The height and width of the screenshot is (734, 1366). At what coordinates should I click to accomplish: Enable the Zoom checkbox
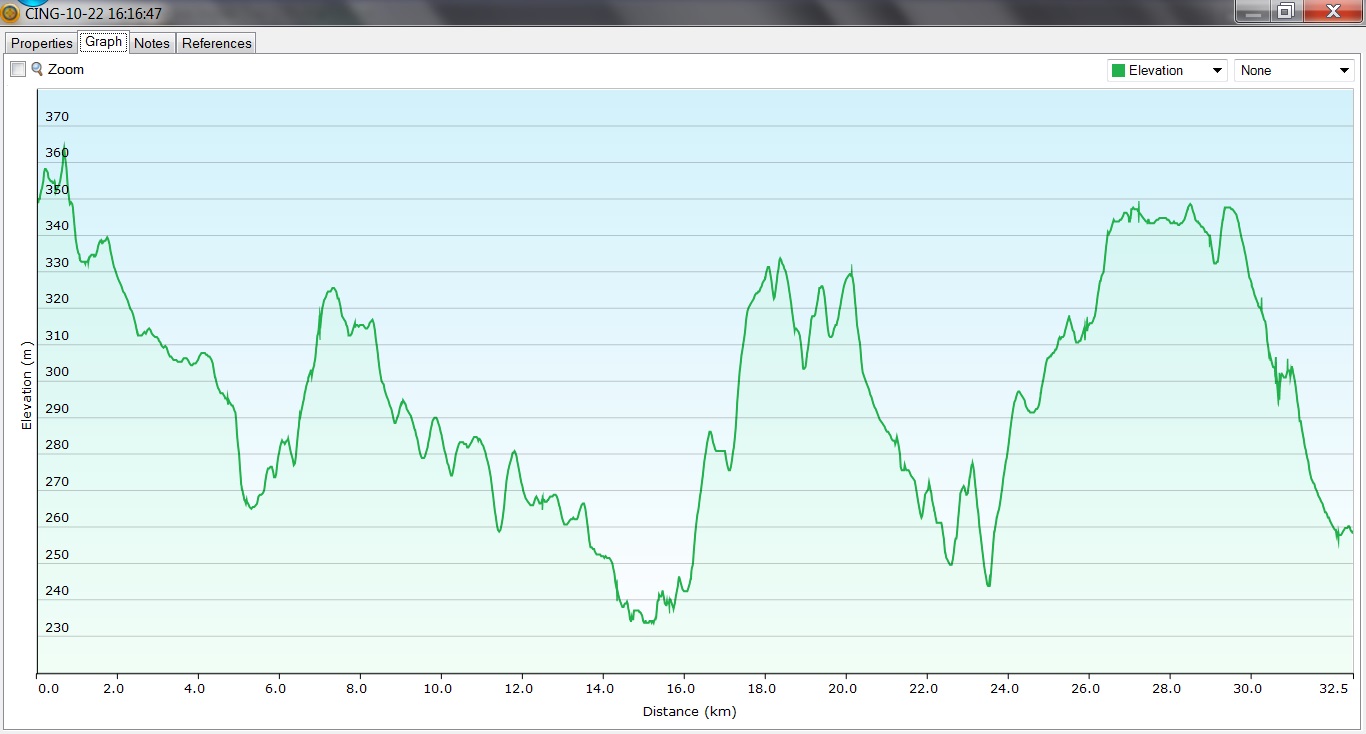coord(18,70)
